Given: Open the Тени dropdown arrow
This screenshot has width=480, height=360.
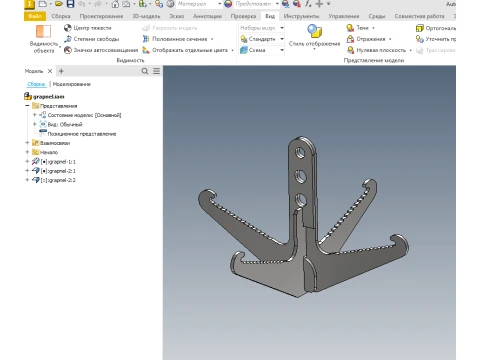Looking at the screenshot, I should tap(373, 28).
